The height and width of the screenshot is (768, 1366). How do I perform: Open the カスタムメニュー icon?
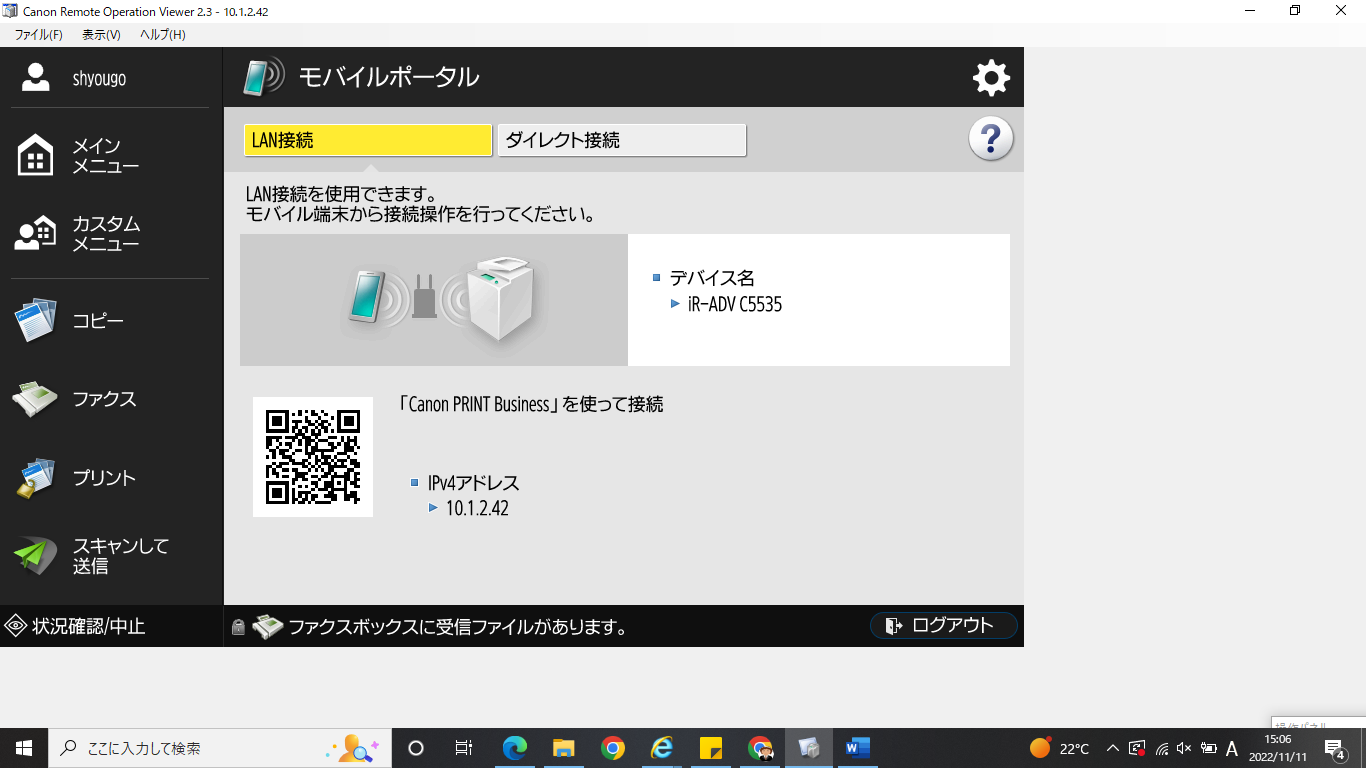[36, 234]
